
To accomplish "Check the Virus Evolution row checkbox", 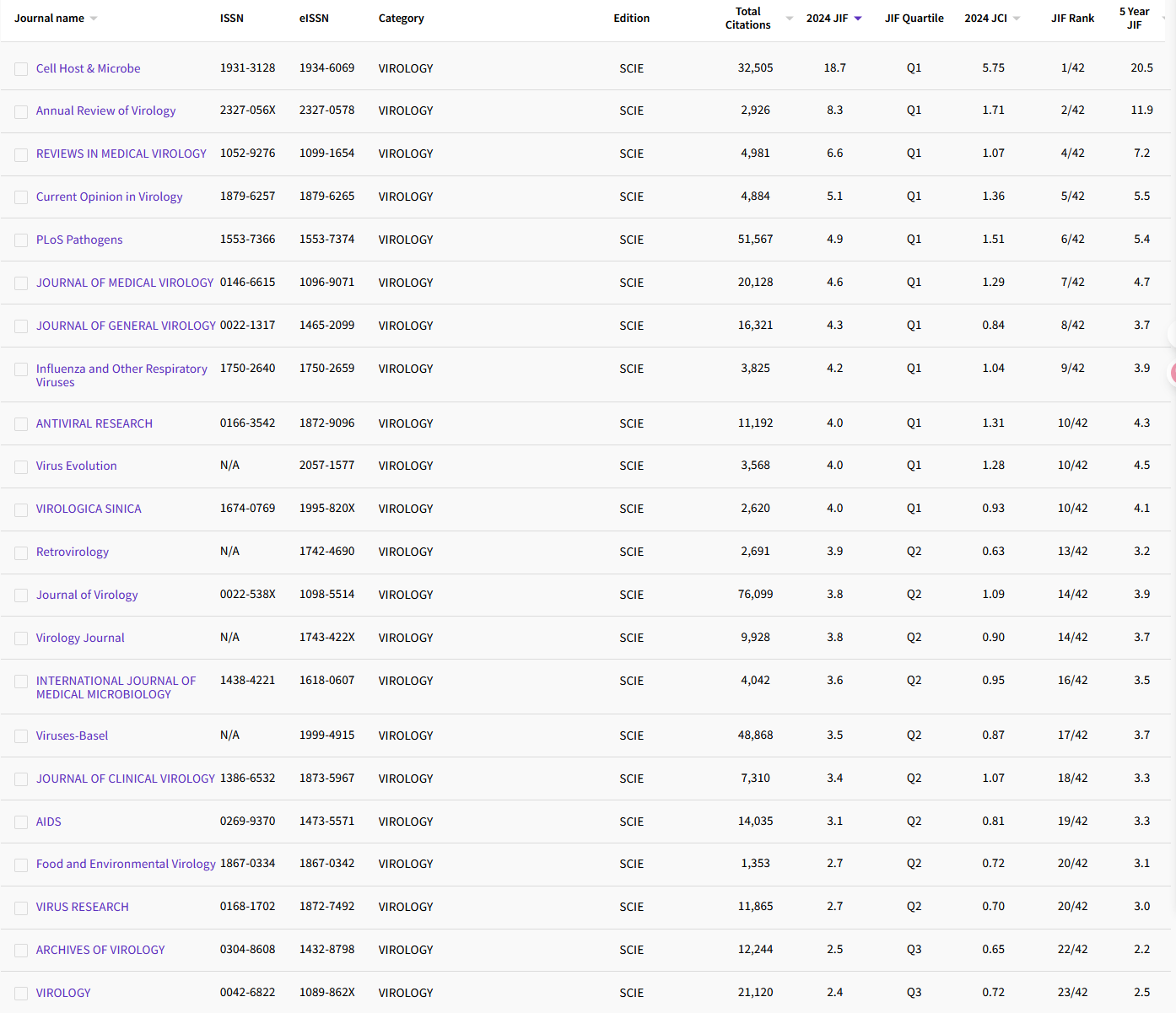I will (x=21, y=466).
